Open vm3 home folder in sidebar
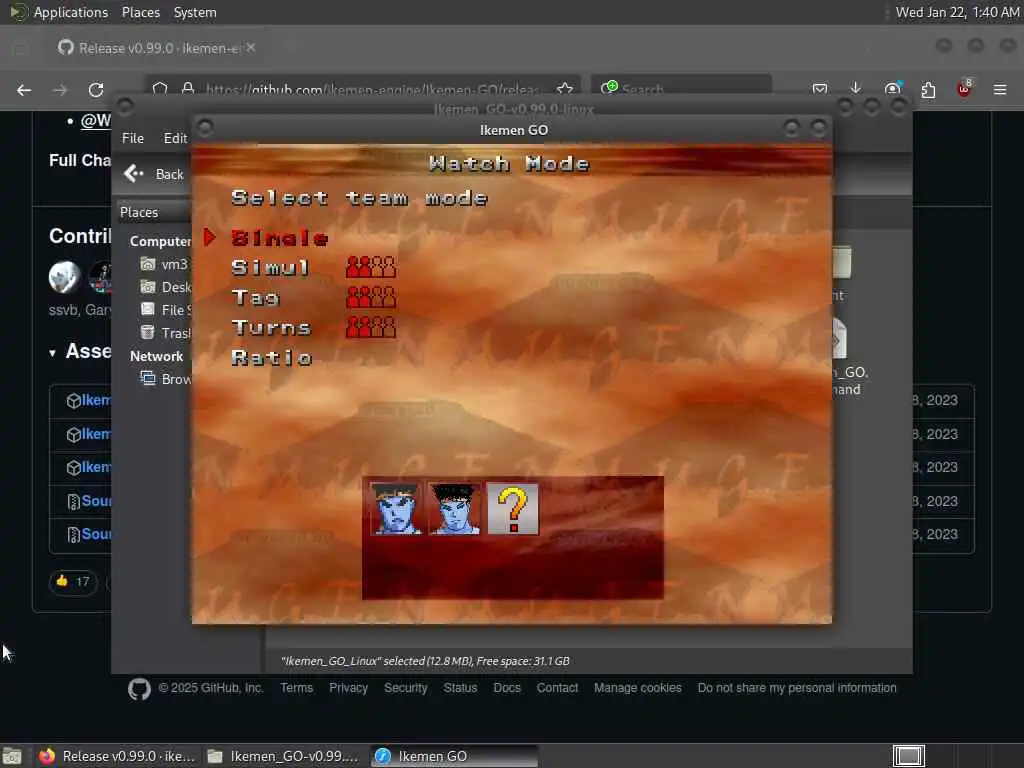This screenshot has height=768, width=1024. click(165, 264)
